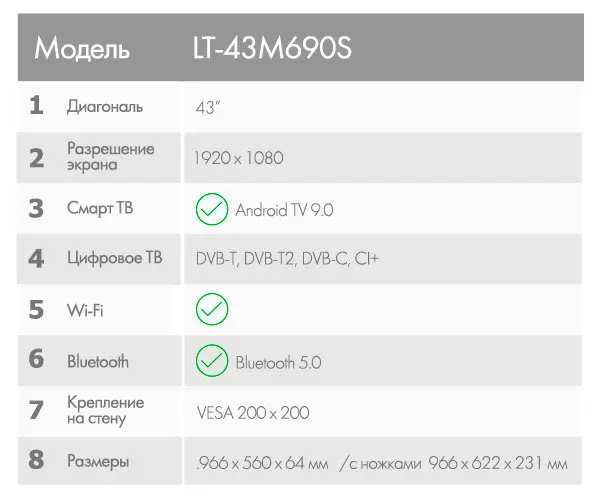Select the DVB-T, DVB-T2, DVB-C, CI+ value
This screenshot has height=500, width=600.
288,259
